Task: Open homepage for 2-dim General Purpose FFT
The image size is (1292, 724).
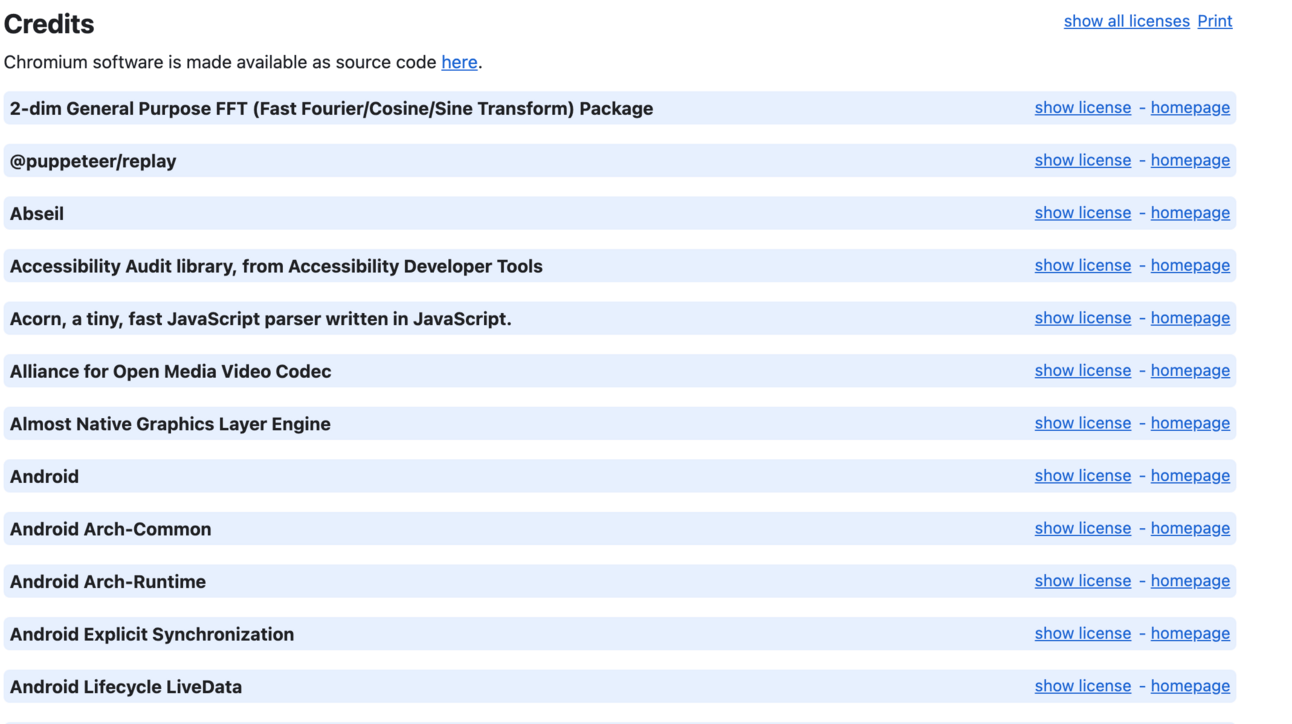Action: (1190, 108)
